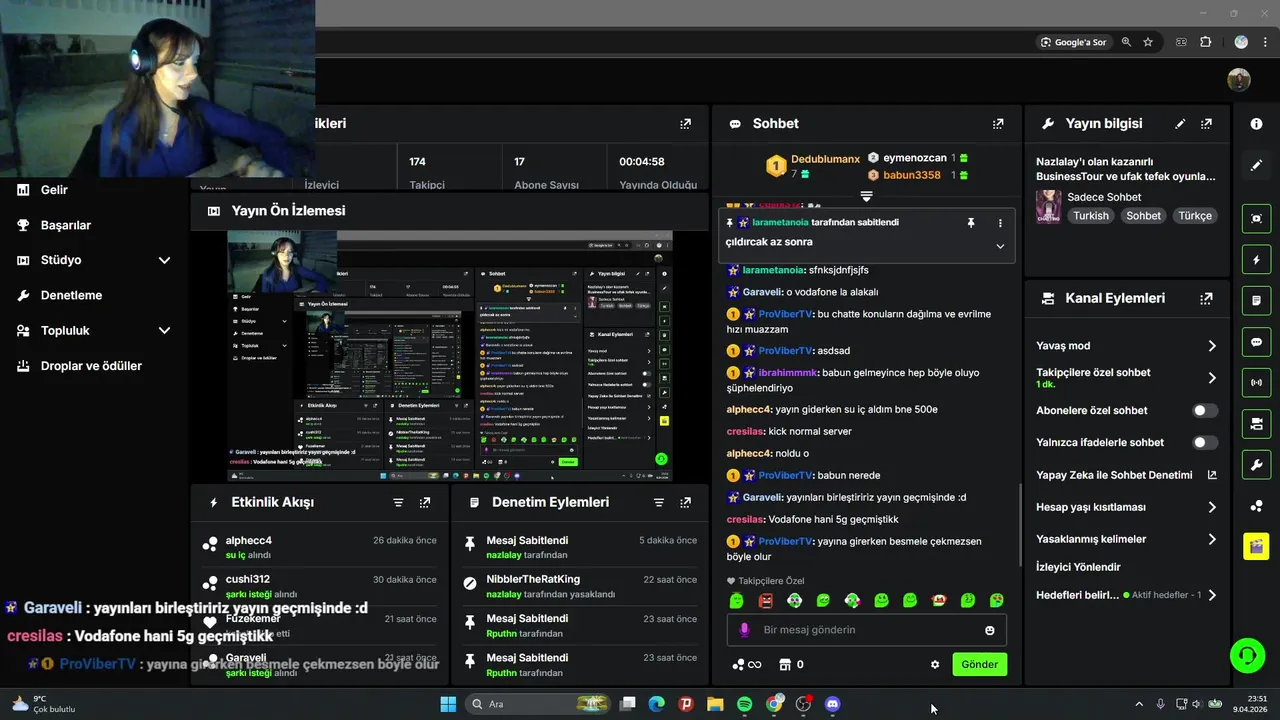Toggle the lightning activity feed icon in the right sidebar

1256,260
